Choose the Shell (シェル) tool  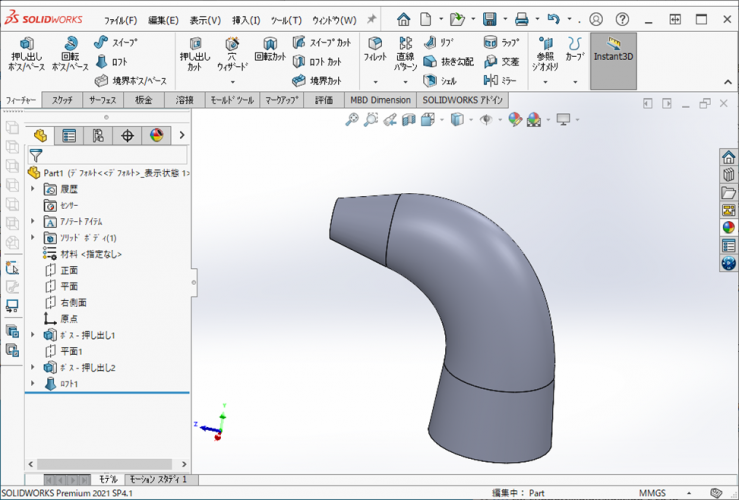tap(439, 80)
